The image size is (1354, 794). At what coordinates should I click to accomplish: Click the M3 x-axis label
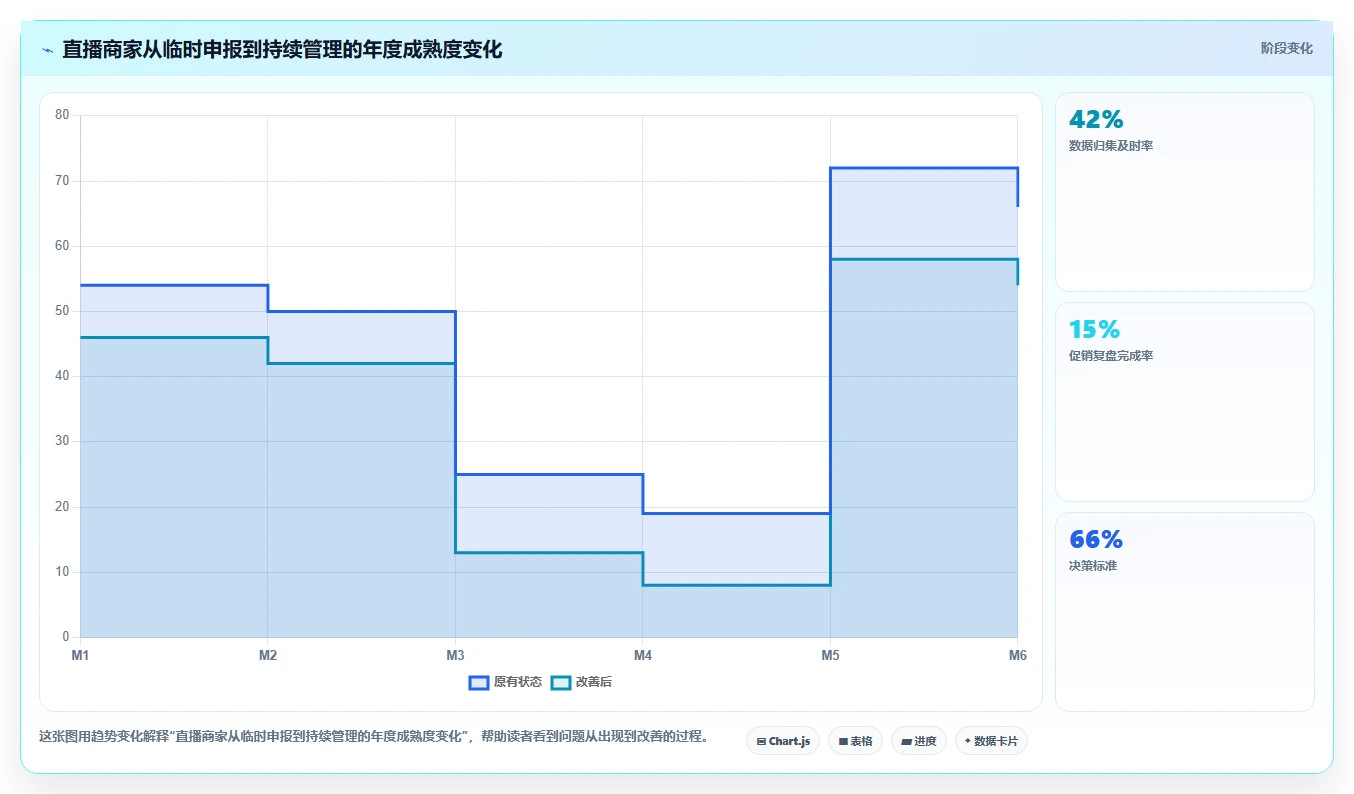coord(455,655)
